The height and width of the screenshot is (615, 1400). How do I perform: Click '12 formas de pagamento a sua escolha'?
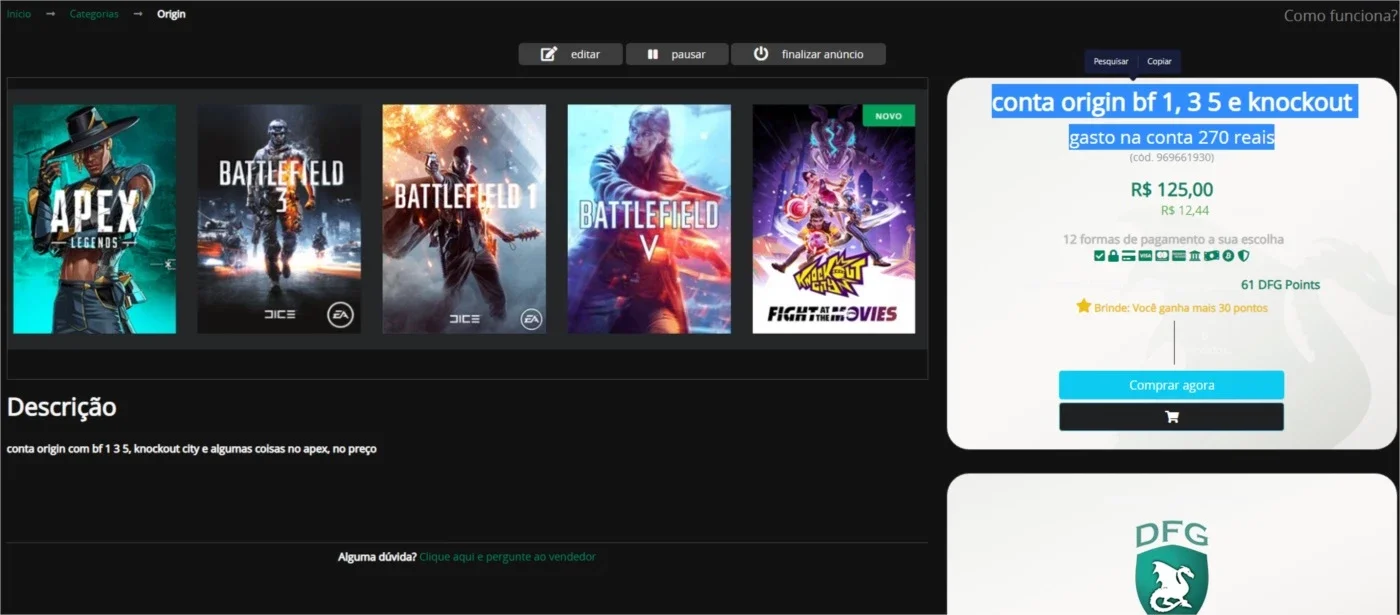pyautogui.click(x=1173, y=240)
